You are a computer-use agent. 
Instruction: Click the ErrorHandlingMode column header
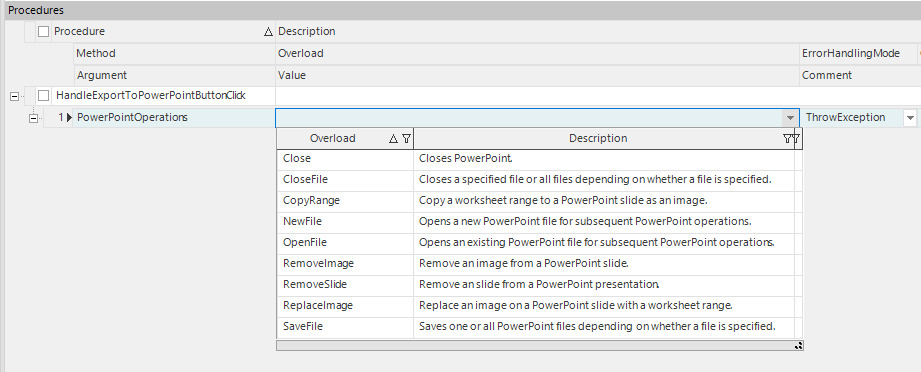(x=858, y=53)
